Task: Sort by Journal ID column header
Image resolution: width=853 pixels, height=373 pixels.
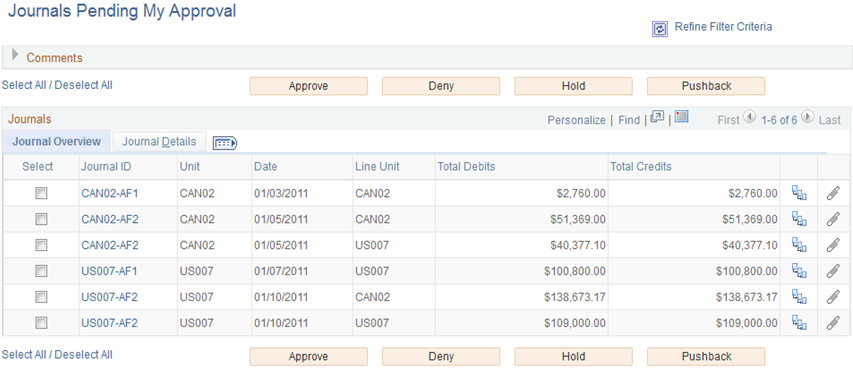Action: [x=106, y=167]
